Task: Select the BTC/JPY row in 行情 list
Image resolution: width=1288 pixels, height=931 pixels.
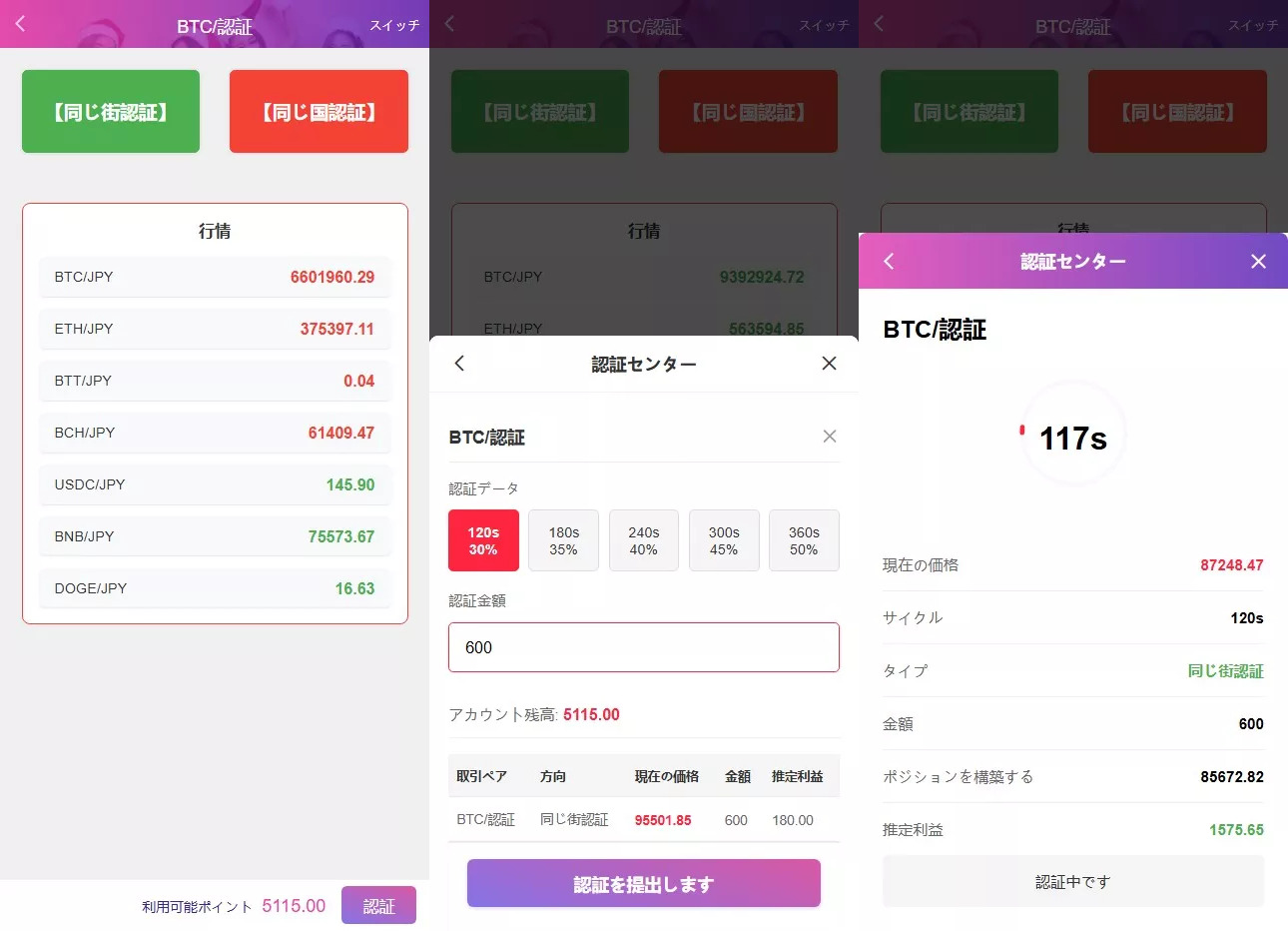Action: pos(215,277)
